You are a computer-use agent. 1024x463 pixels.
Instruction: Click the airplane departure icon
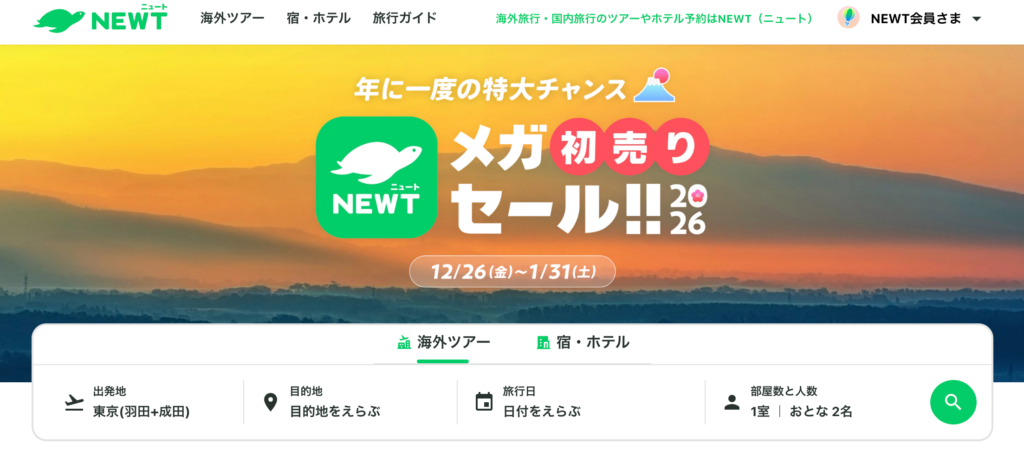74,402
